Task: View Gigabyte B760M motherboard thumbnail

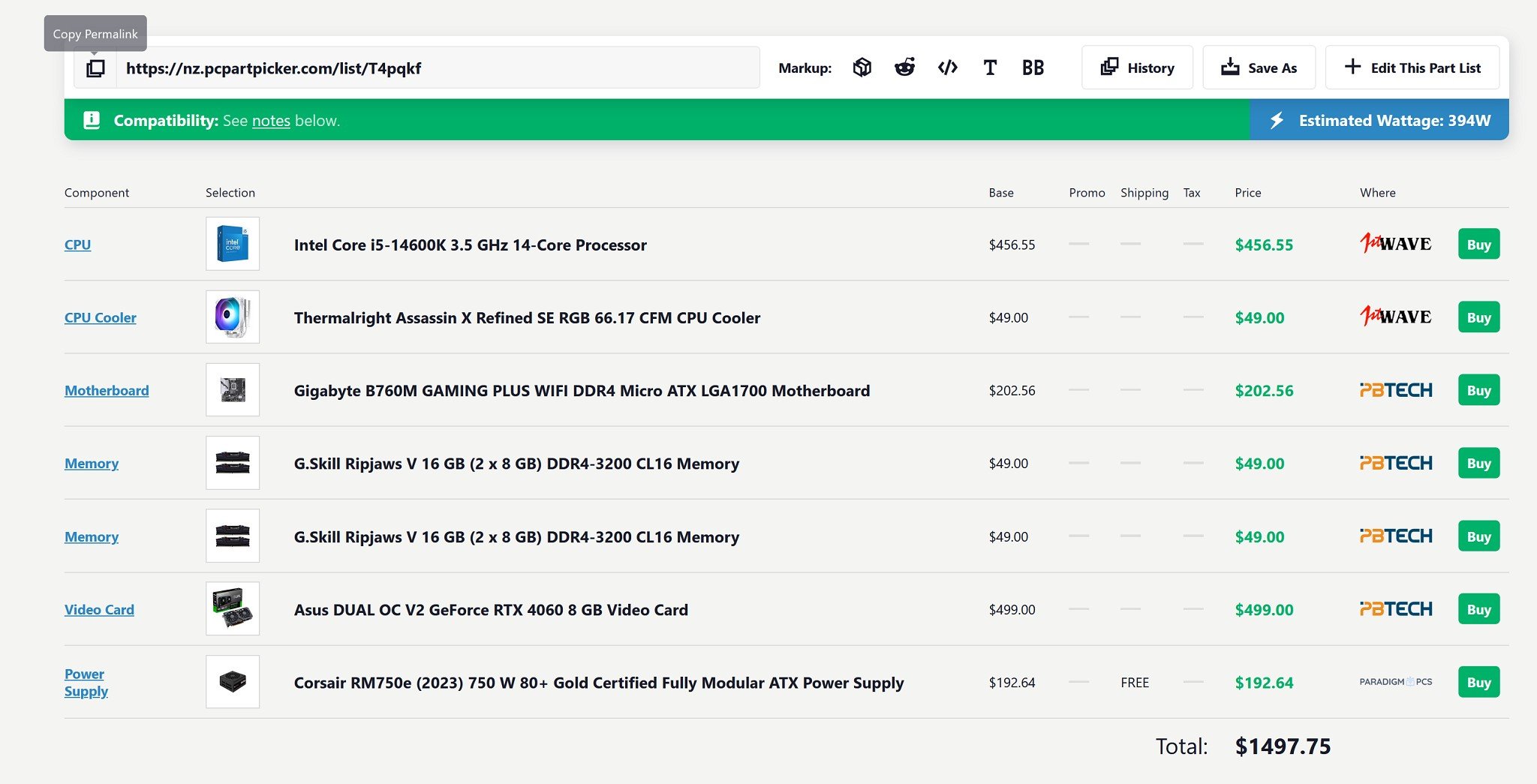Action: pos(233,389)
